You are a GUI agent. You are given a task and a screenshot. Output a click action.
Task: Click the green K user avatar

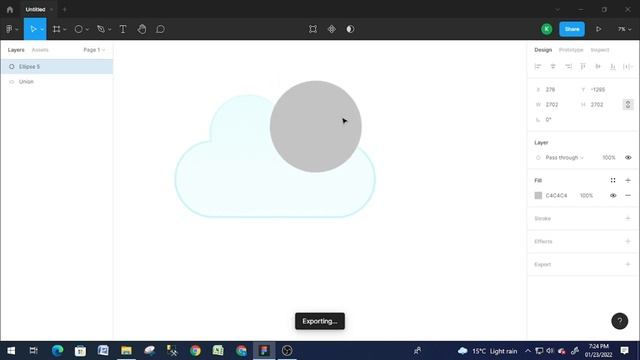547,29
